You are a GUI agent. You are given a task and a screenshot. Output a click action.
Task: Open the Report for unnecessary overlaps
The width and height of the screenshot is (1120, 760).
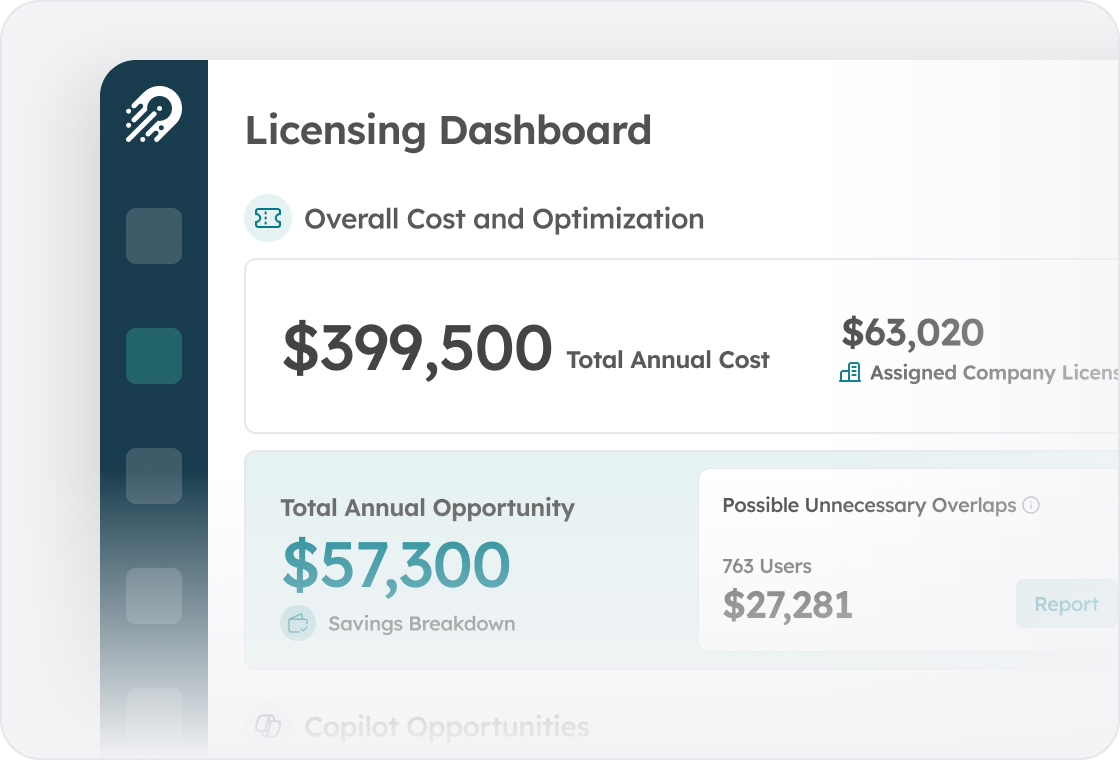coord(1065,603)
